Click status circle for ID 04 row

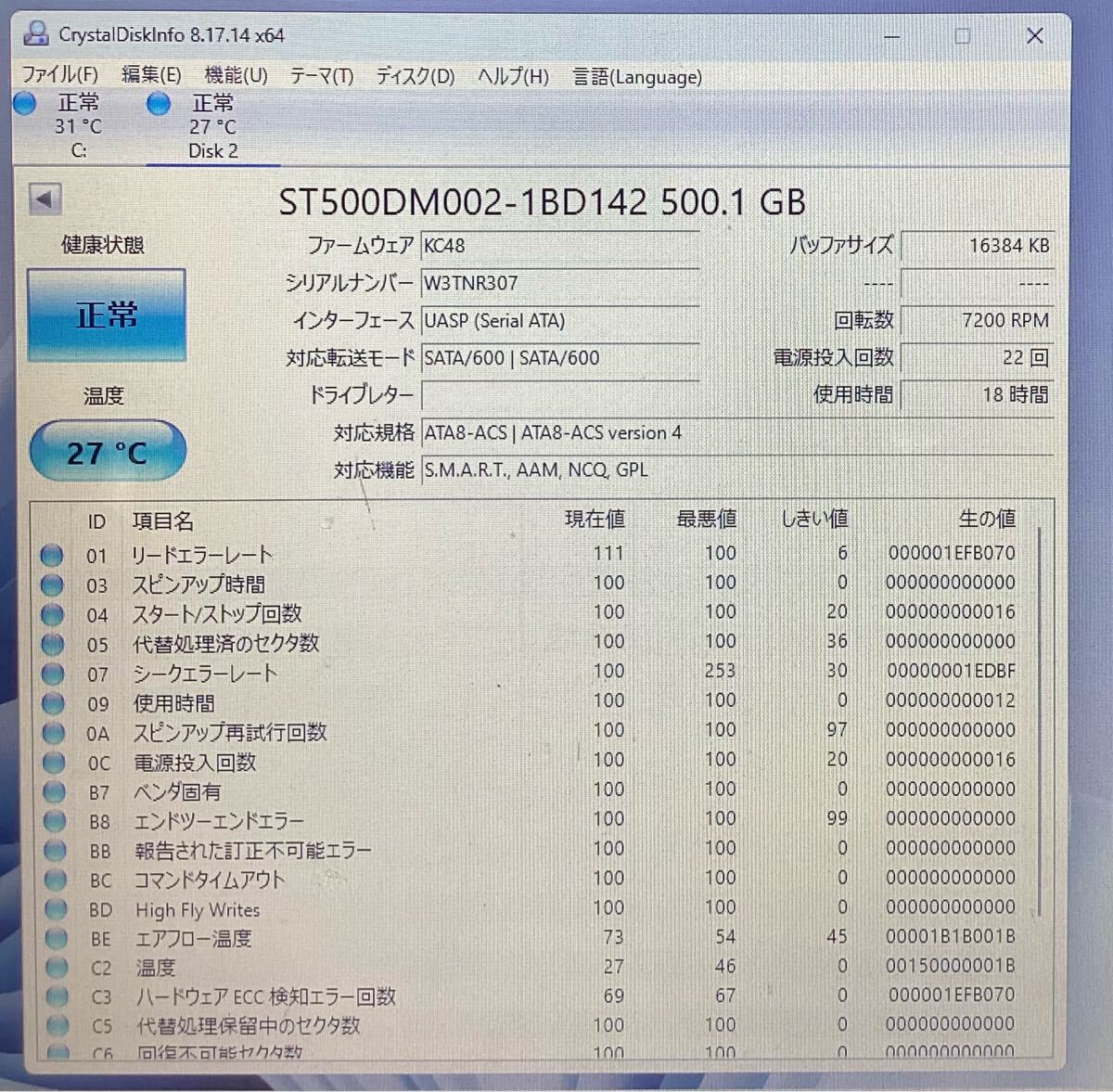click(52, 615)
